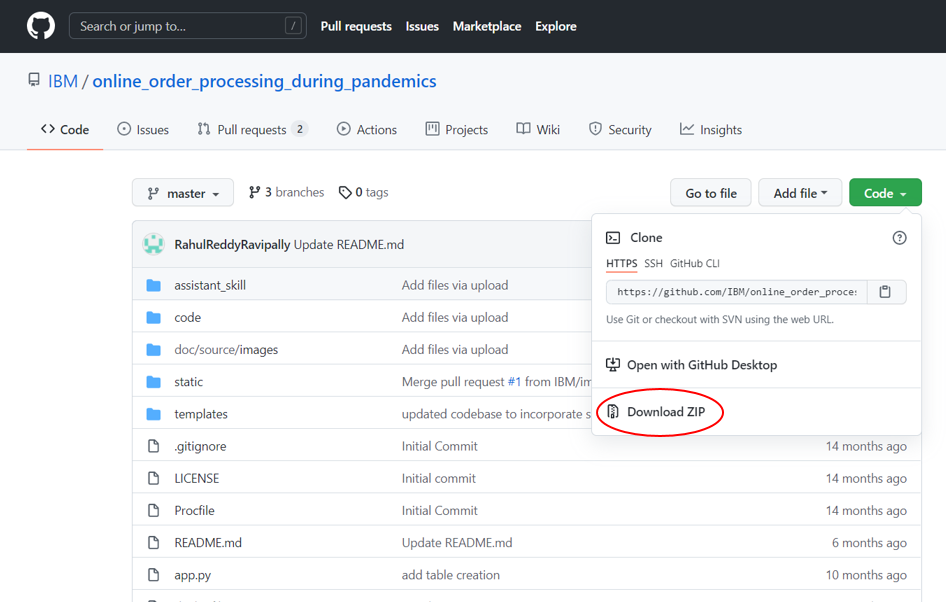Viewport: 946px width, 602px height.
Task: Click the online_order_processing_during_pandemics repo link
Action: [x=264, y=81]
